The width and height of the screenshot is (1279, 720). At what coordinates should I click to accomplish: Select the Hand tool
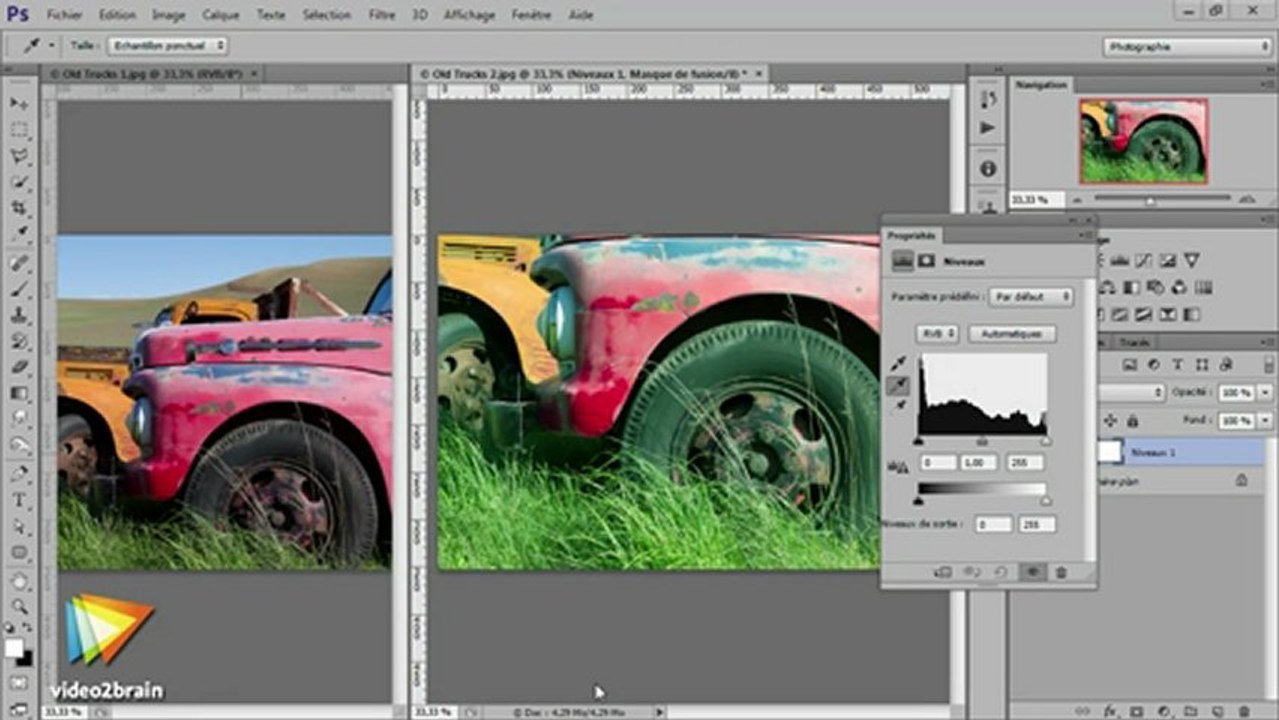pyautogui.click(x=19, y=581)
